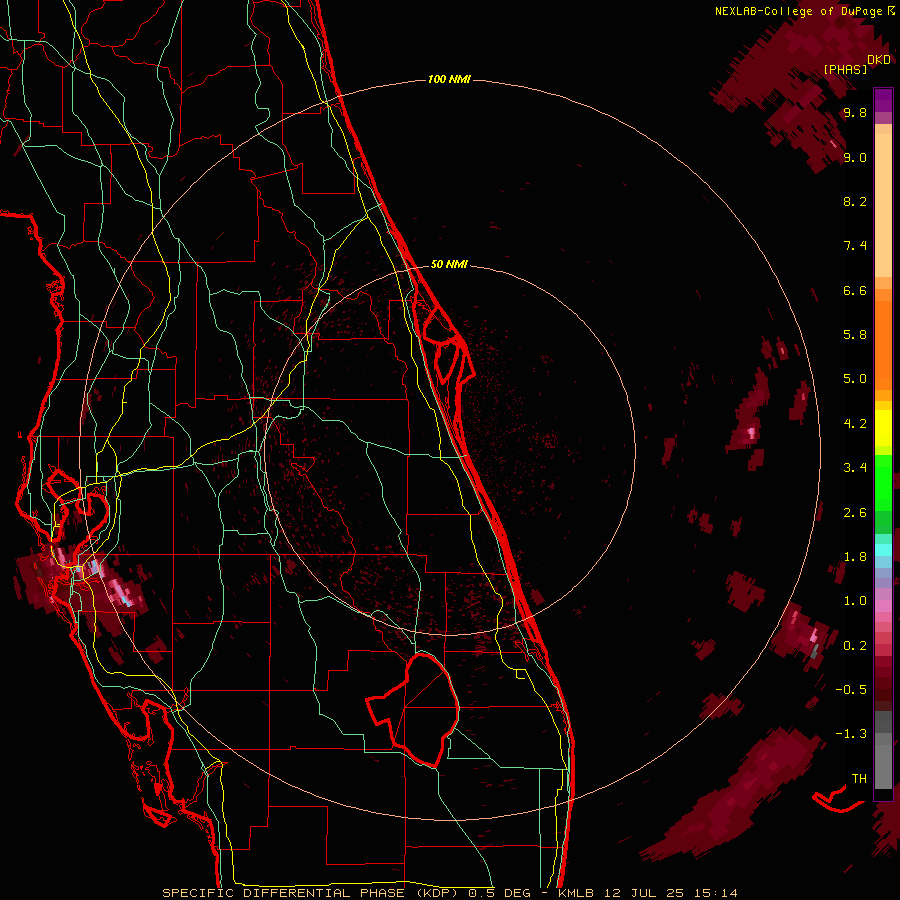Click the TH threshold label on the scale
This screenshot has height=900, width=900.
pos(859,778)
